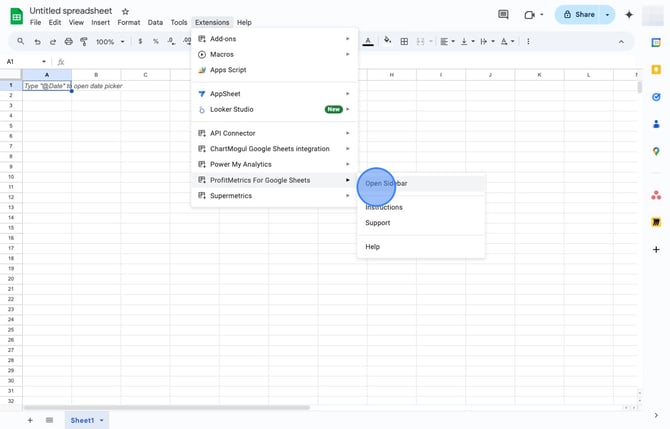Screen dimensions: 670x429
Task: Open the File menu
Action: [x=35, y=22]
